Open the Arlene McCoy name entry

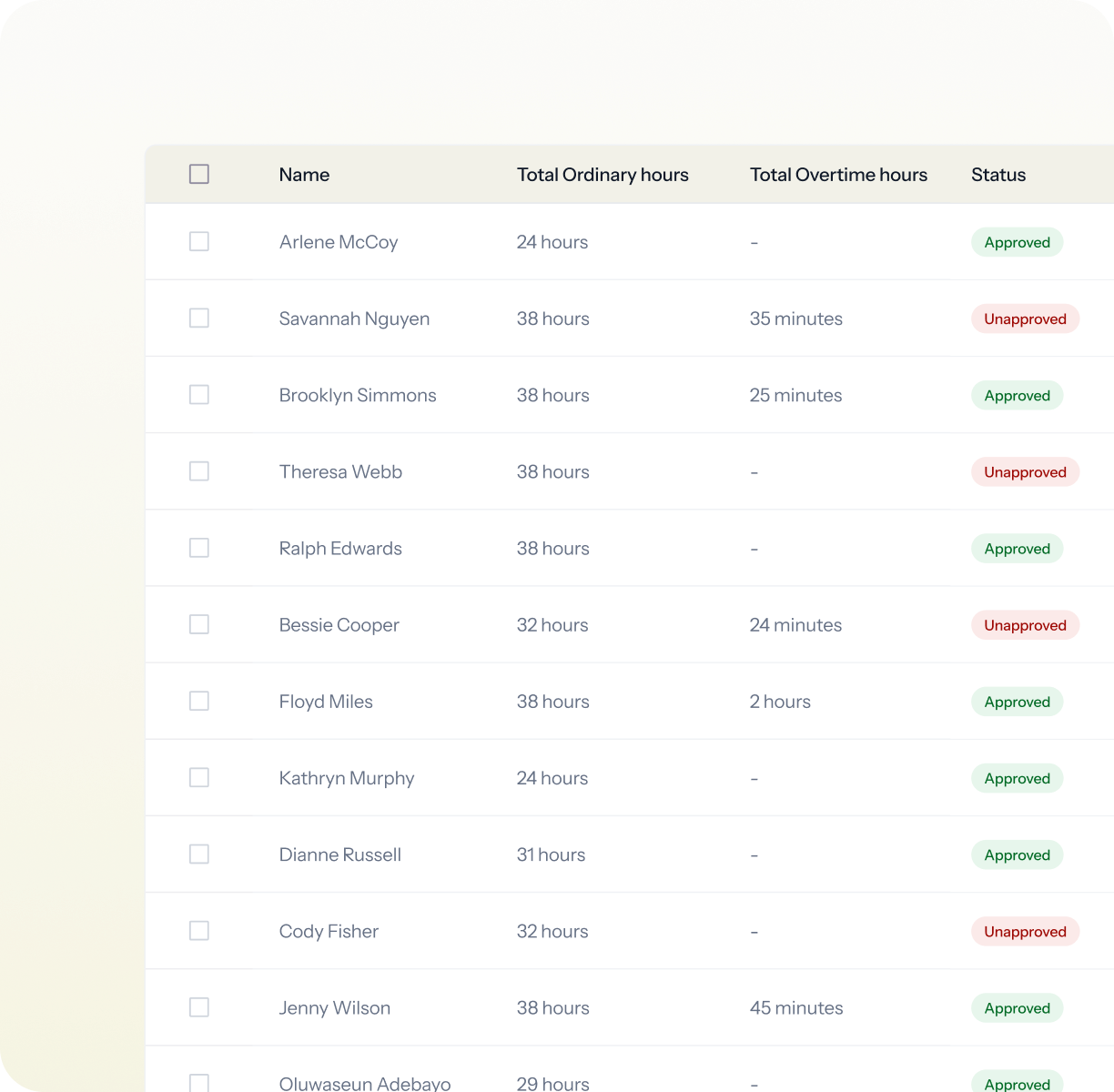pyautogui.click(x=339, y=242)
